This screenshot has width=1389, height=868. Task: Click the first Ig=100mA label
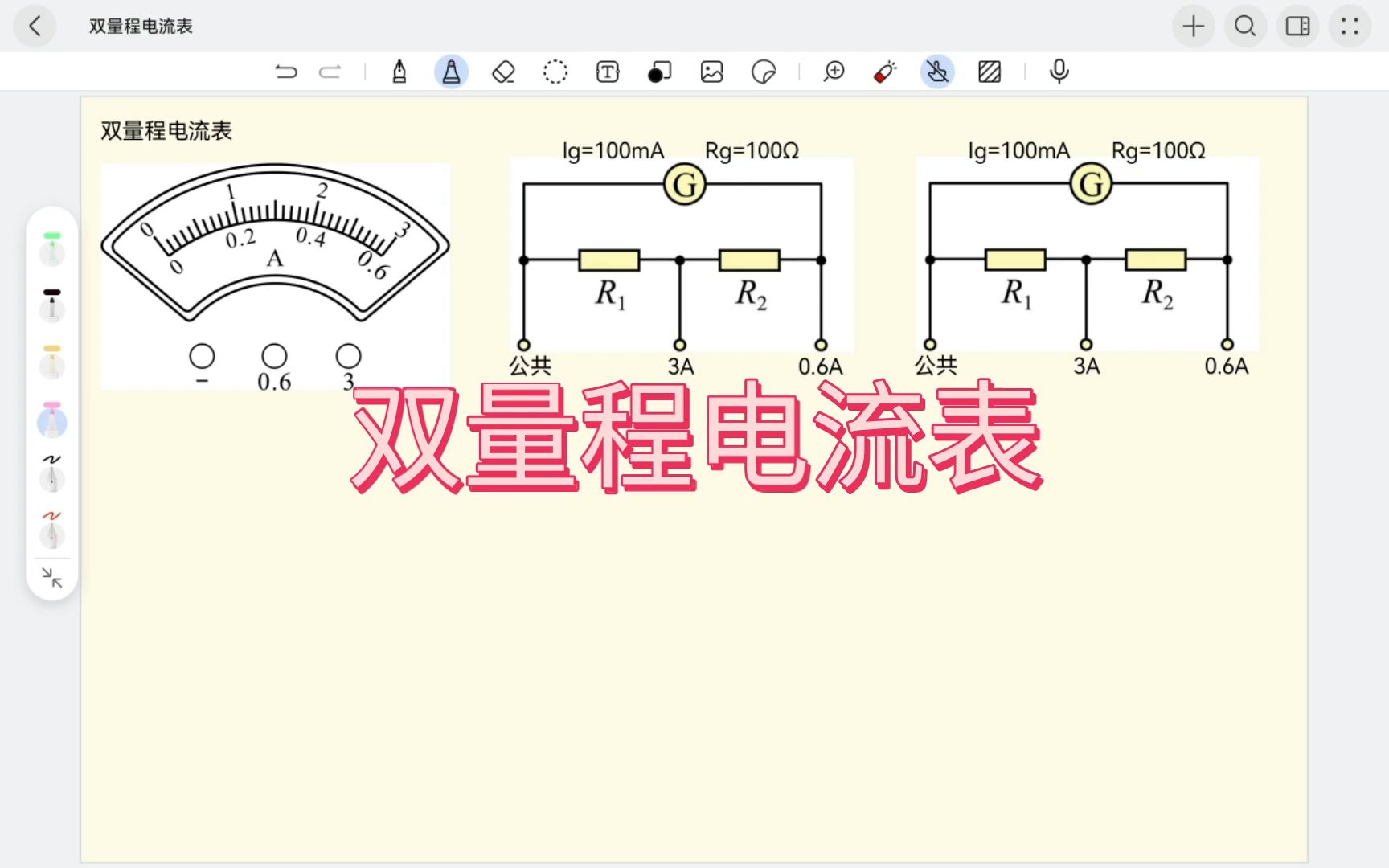pyautogui.click(x=613, y=151)
